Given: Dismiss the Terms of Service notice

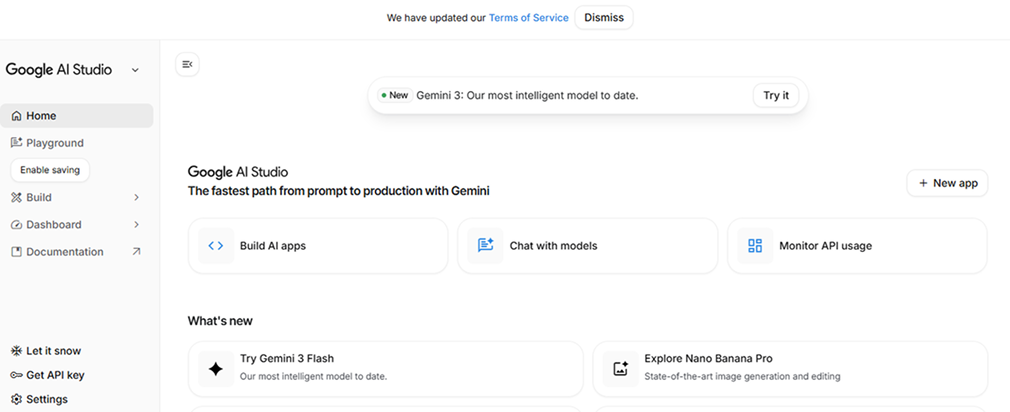Looking at the screenshot, I should coord(604,17).
